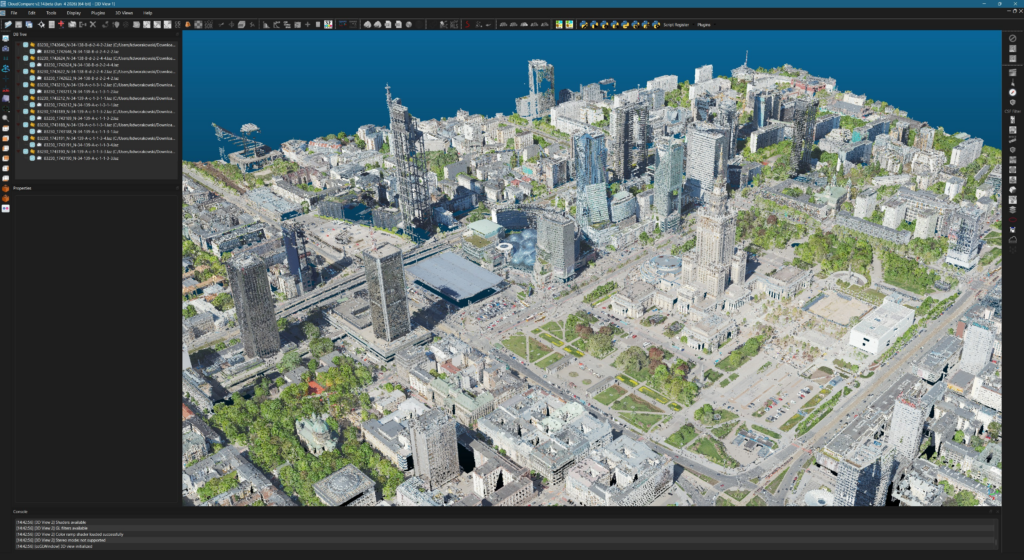Click the Open file icon in the main toolbar
Viewport: 1024px width, 560px height.
[8, 24]
